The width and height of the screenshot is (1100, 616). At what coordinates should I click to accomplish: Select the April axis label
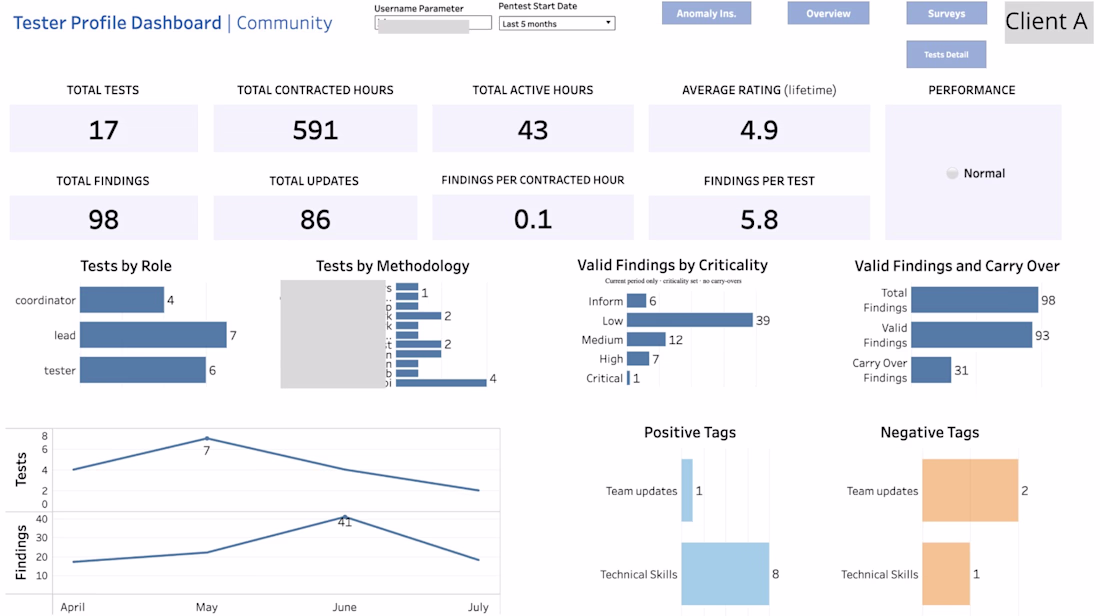(x=72, y=607)
